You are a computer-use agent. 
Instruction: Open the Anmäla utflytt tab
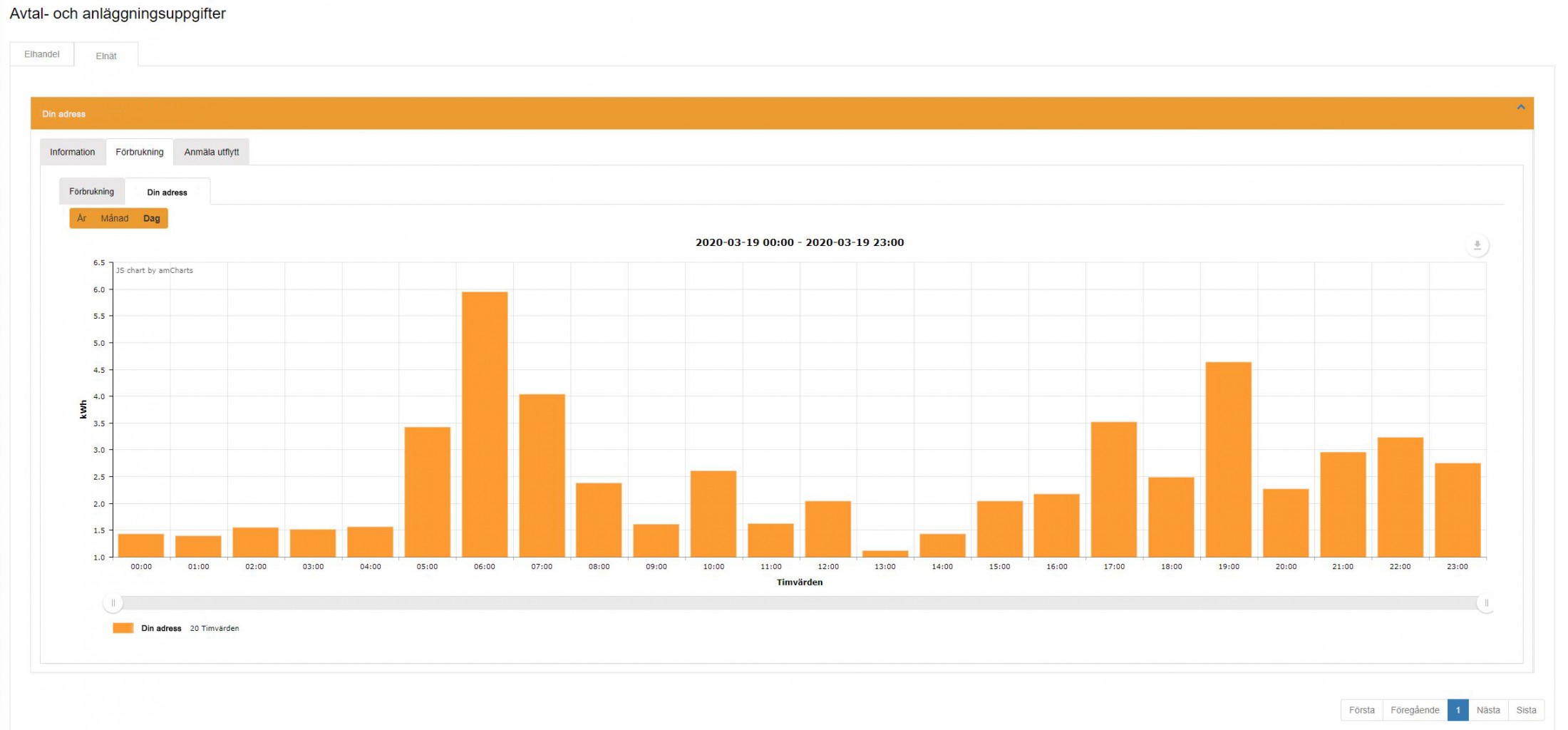pos(211,152)
